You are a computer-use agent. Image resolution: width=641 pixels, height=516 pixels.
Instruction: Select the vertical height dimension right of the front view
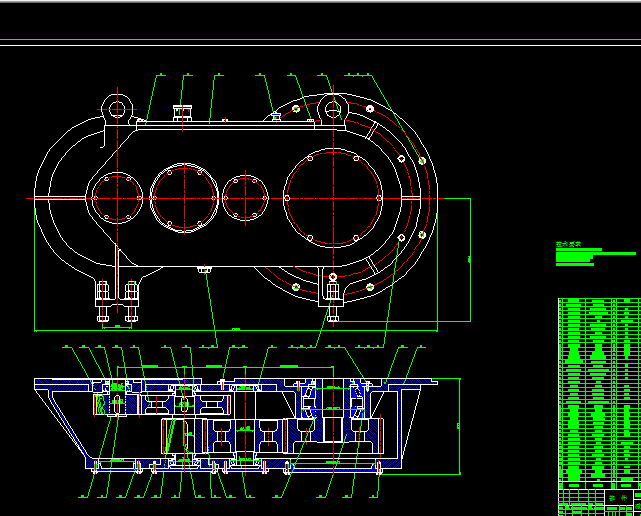[x=470, y=260]
